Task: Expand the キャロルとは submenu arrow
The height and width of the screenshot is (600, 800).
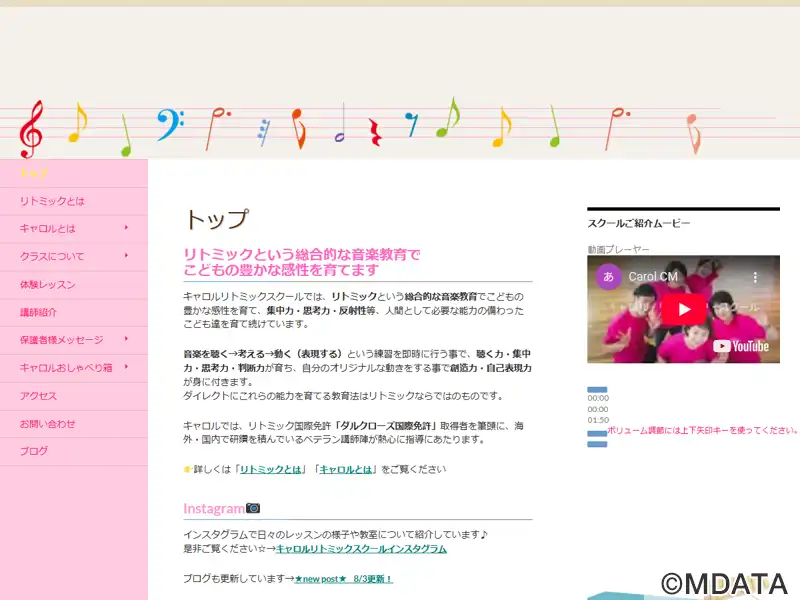Action: pyautogui.click(x=126, y=228)
